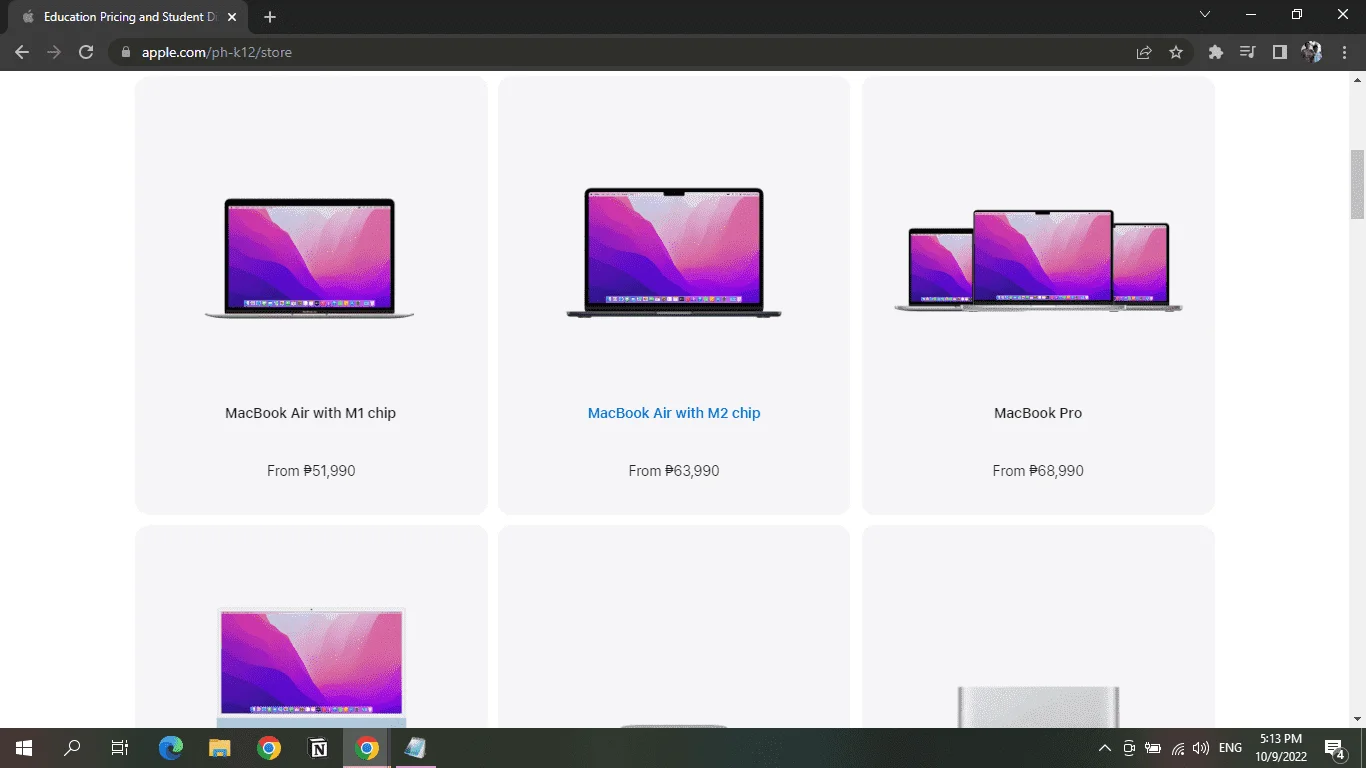Screen dimensions: 1366x768
Task: Open the media controls music icon
Action: pos(1248,52)
